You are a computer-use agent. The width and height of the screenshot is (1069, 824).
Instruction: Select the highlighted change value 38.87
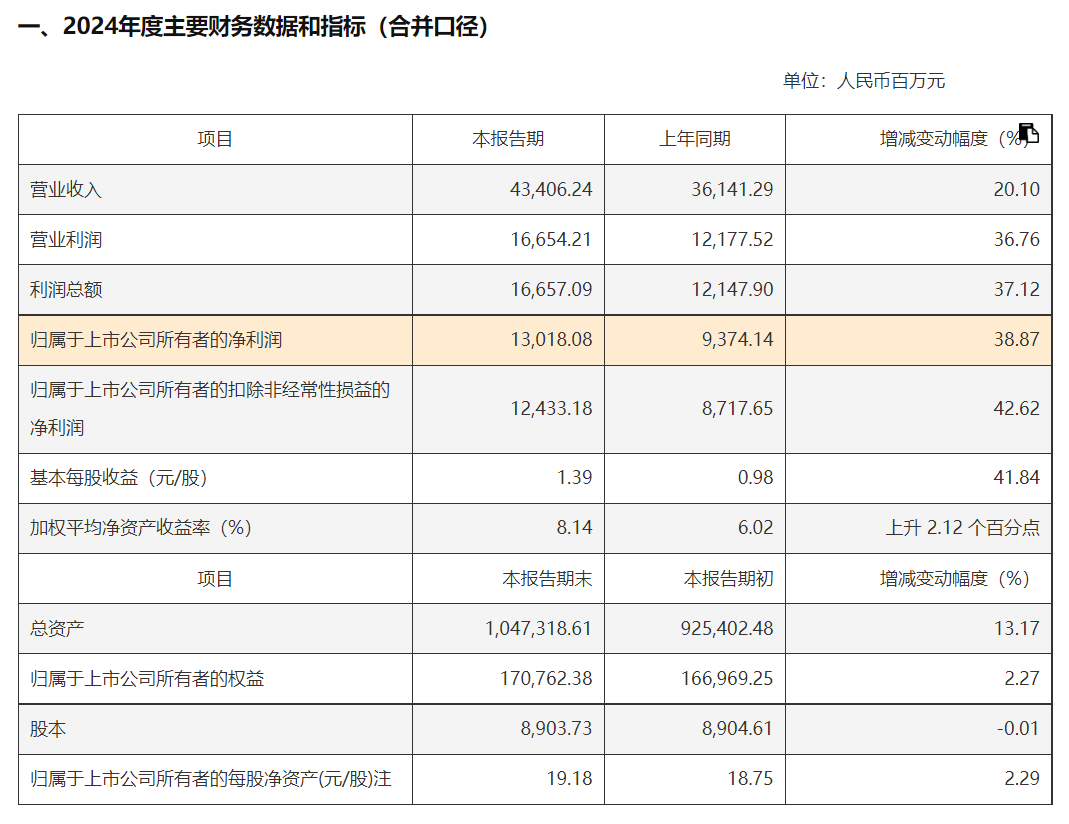1017,339
